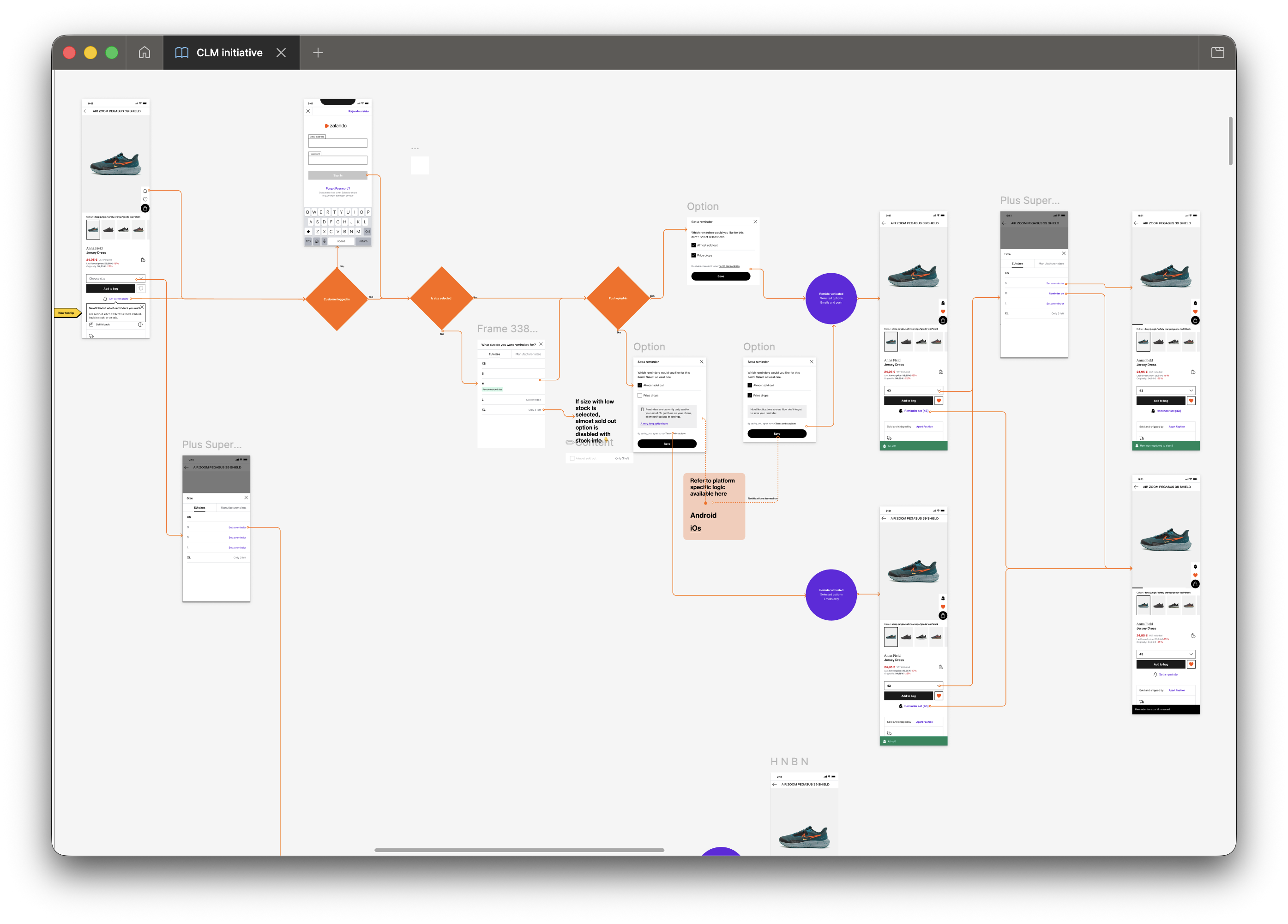The width and height of the screenshot is (1288, 924).
Task: Click info icon in Sell it back row
Action: (x=140, y=324)
